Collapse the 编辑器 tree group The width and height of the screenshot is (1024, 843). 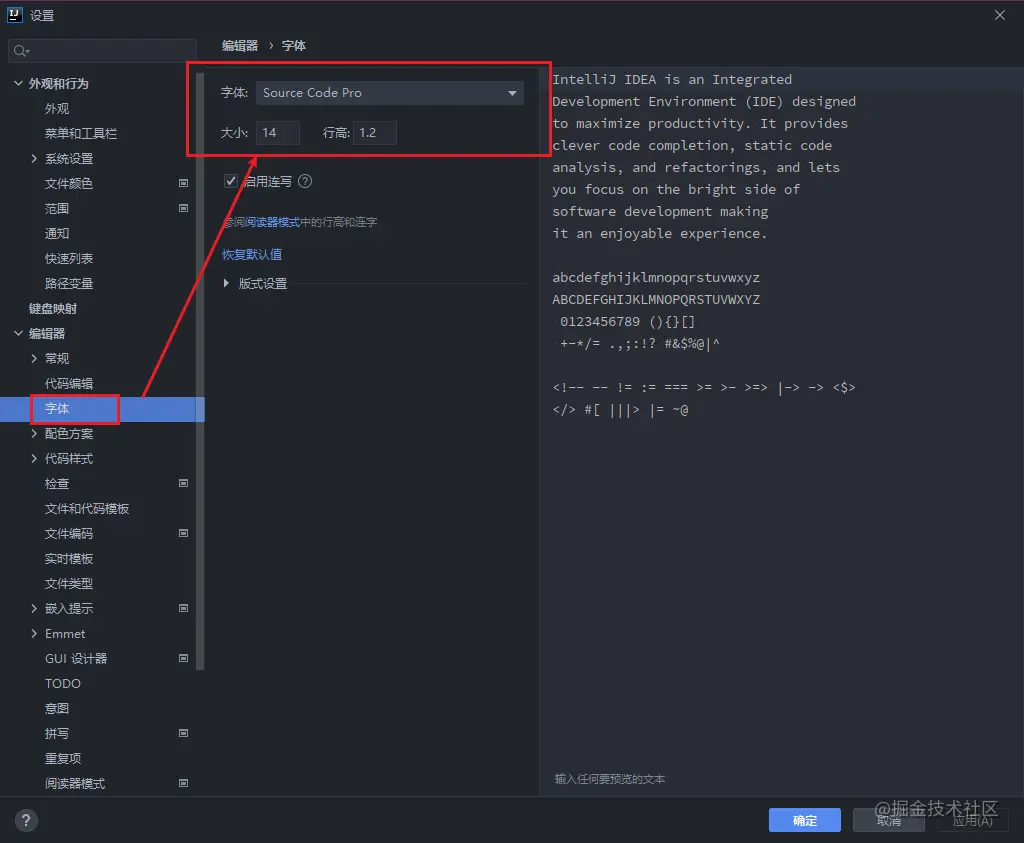(x=18, y=333)
